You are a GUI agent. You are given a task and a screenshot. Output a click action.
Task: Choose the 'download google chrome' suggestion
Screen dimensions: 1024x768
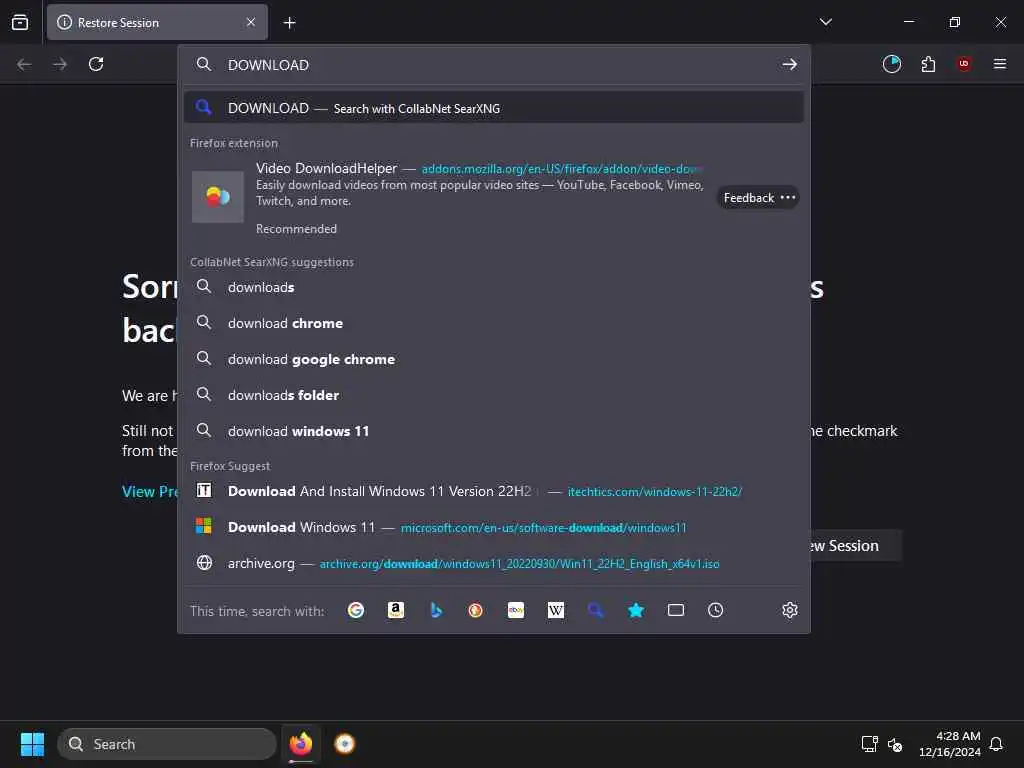pyautogui.click(x=494, y=359)
